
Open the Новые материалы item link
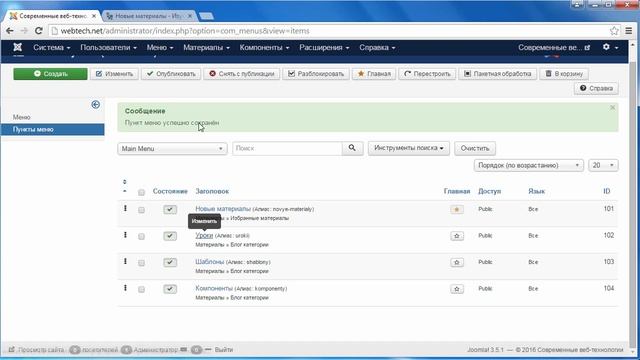(223, 209)
